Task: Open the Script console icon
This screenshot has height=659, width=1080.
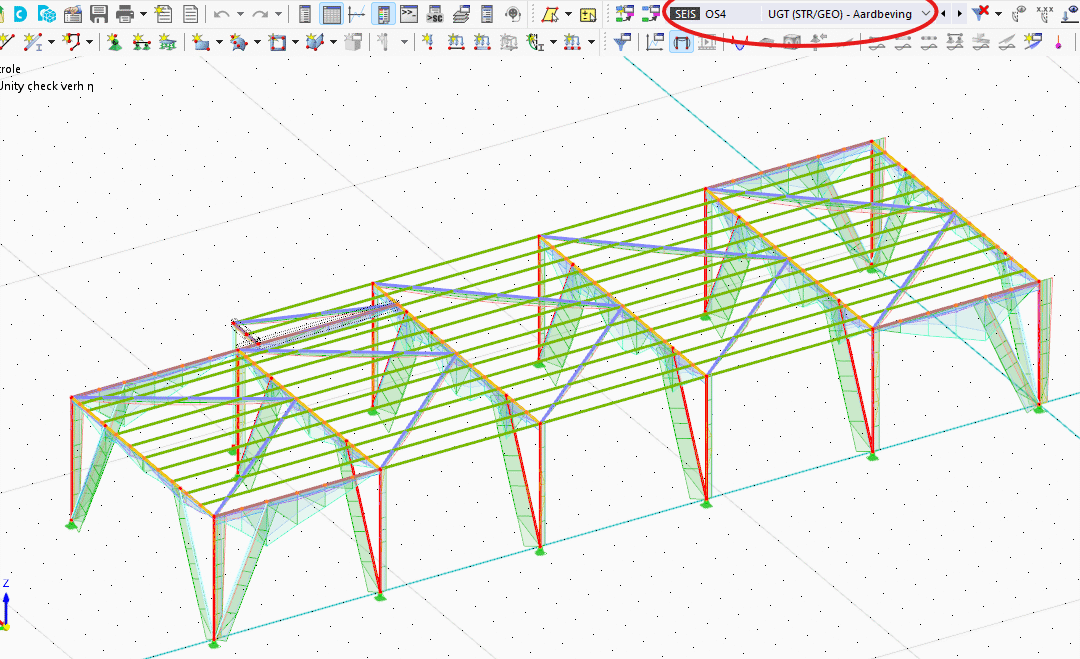Action: [409, 14]
